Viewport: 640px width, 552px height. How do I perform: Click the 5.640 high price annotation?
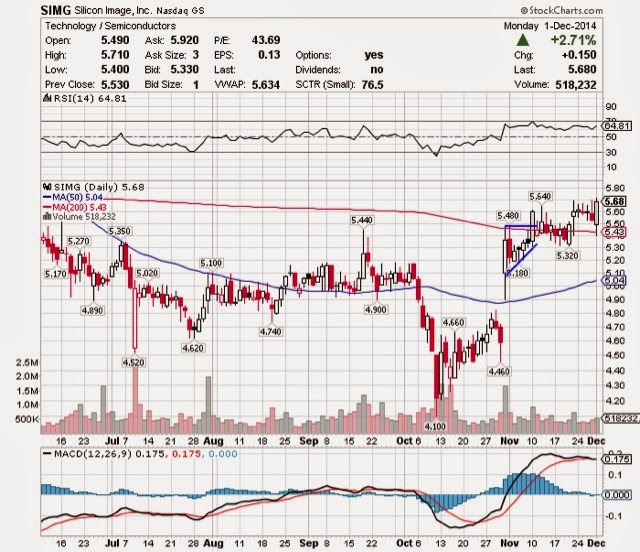[540, 196]
